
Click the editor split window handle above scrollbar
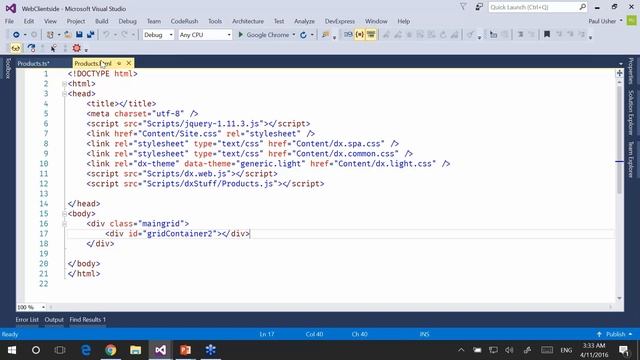(620, 73)
